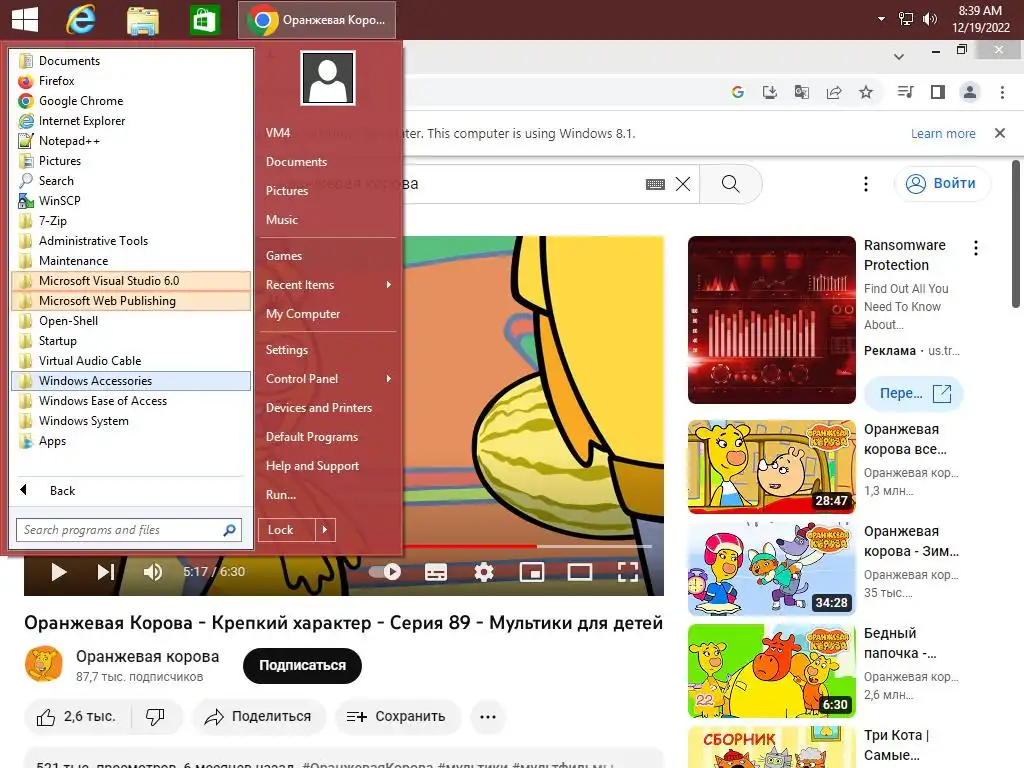Click the Search programs and files field
Viewport: 1024px width, 768px height.
(129, 530)
